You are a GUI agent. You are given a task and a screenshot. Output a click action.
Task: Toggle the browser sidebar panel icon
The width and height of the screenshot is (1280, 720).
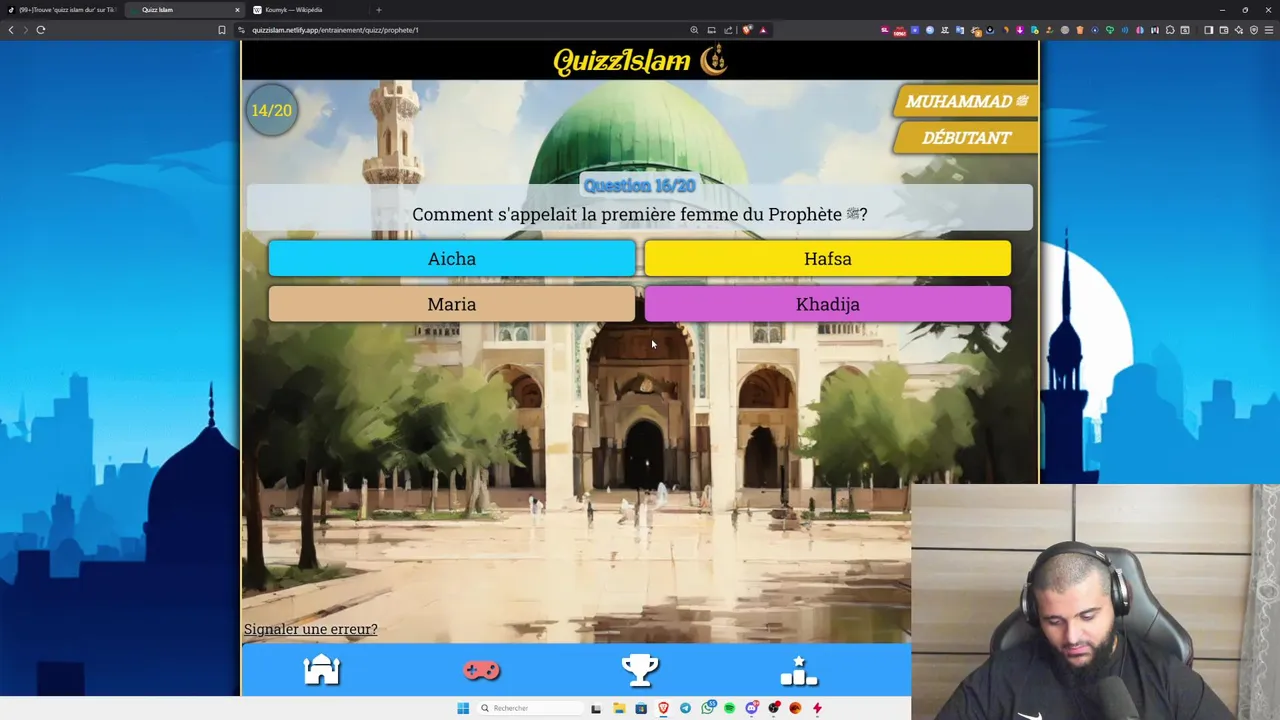click(1209, 30)
